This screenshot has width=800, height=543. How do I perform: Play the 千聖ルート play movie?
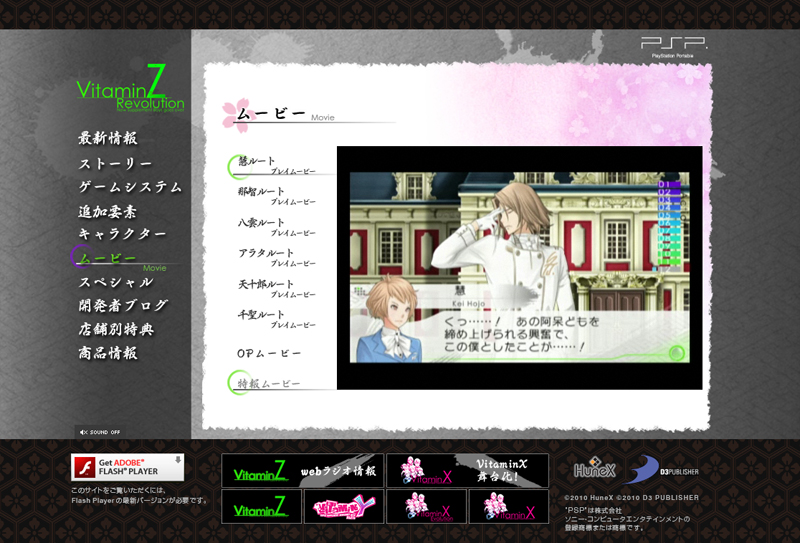pyautogui.click(x=277, y=319)
